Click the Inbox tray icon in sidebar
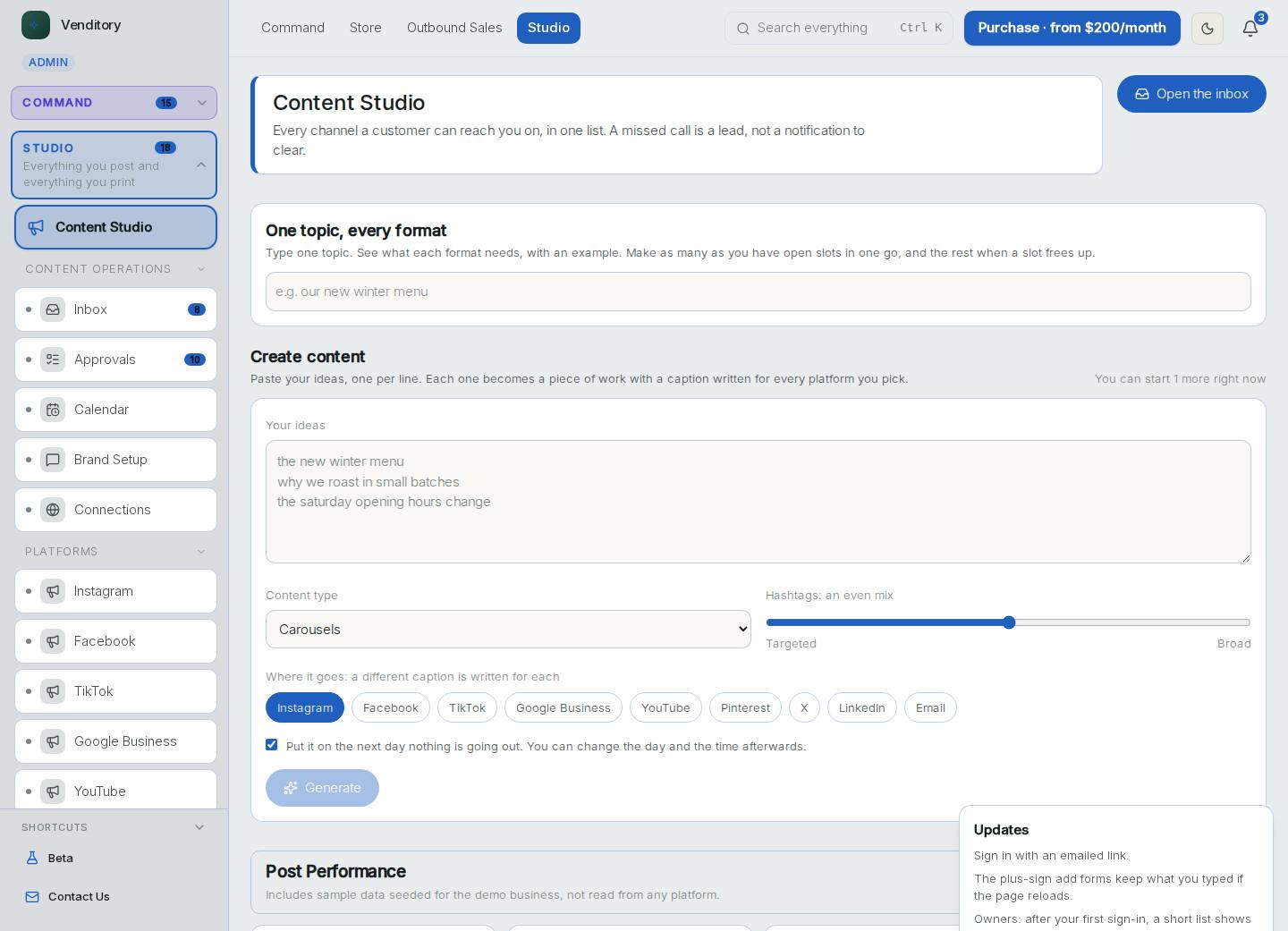1288x931 pixels. click(x=53, y=309)
